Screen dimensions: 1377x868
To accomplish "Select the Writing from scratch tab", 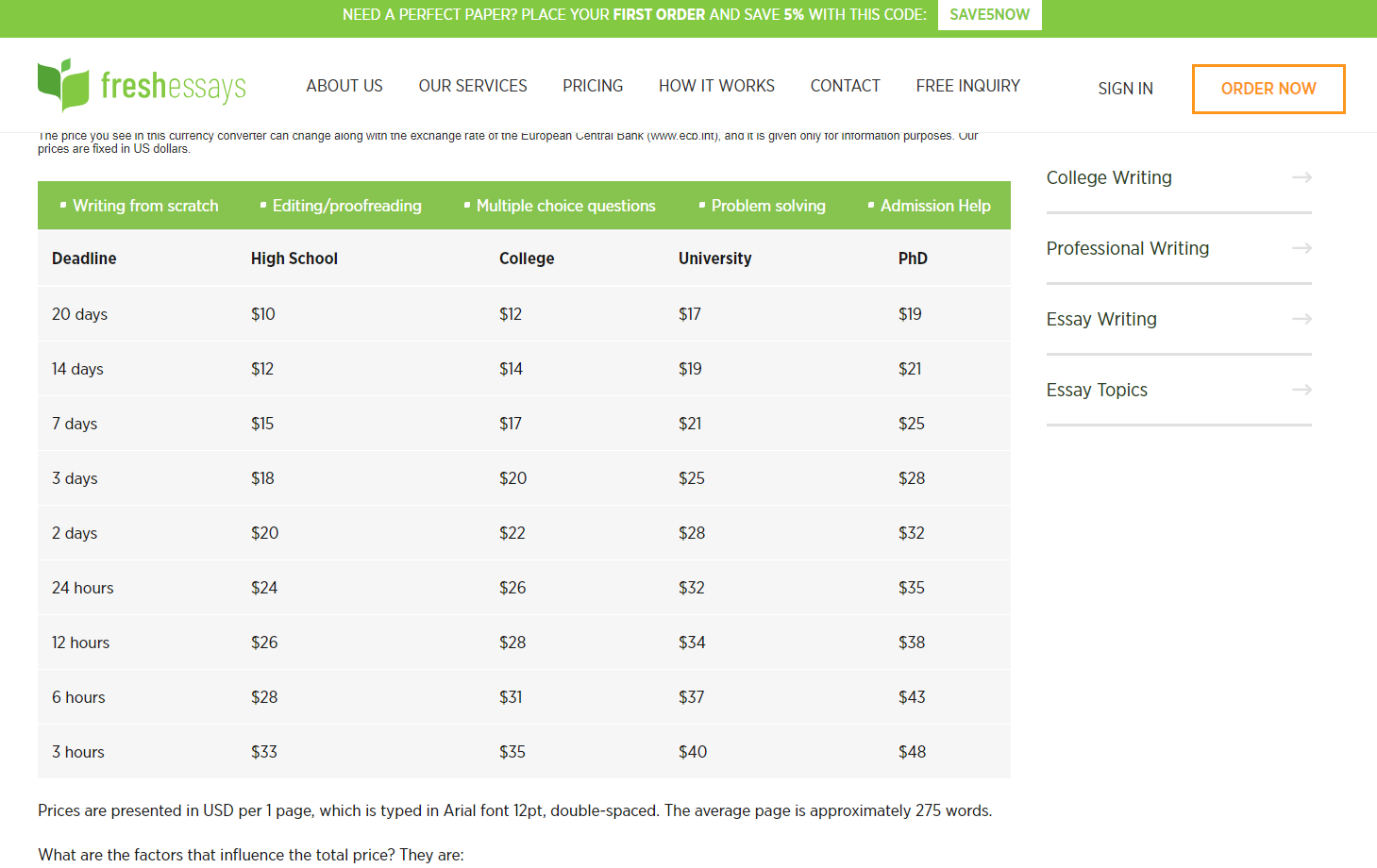I will tap(140, 206).
